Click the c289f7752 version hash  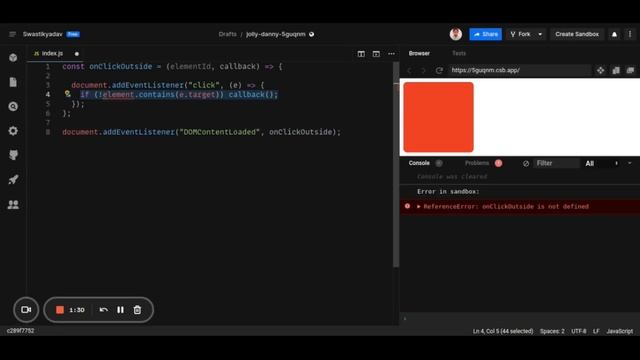click(x=20, y=331)
